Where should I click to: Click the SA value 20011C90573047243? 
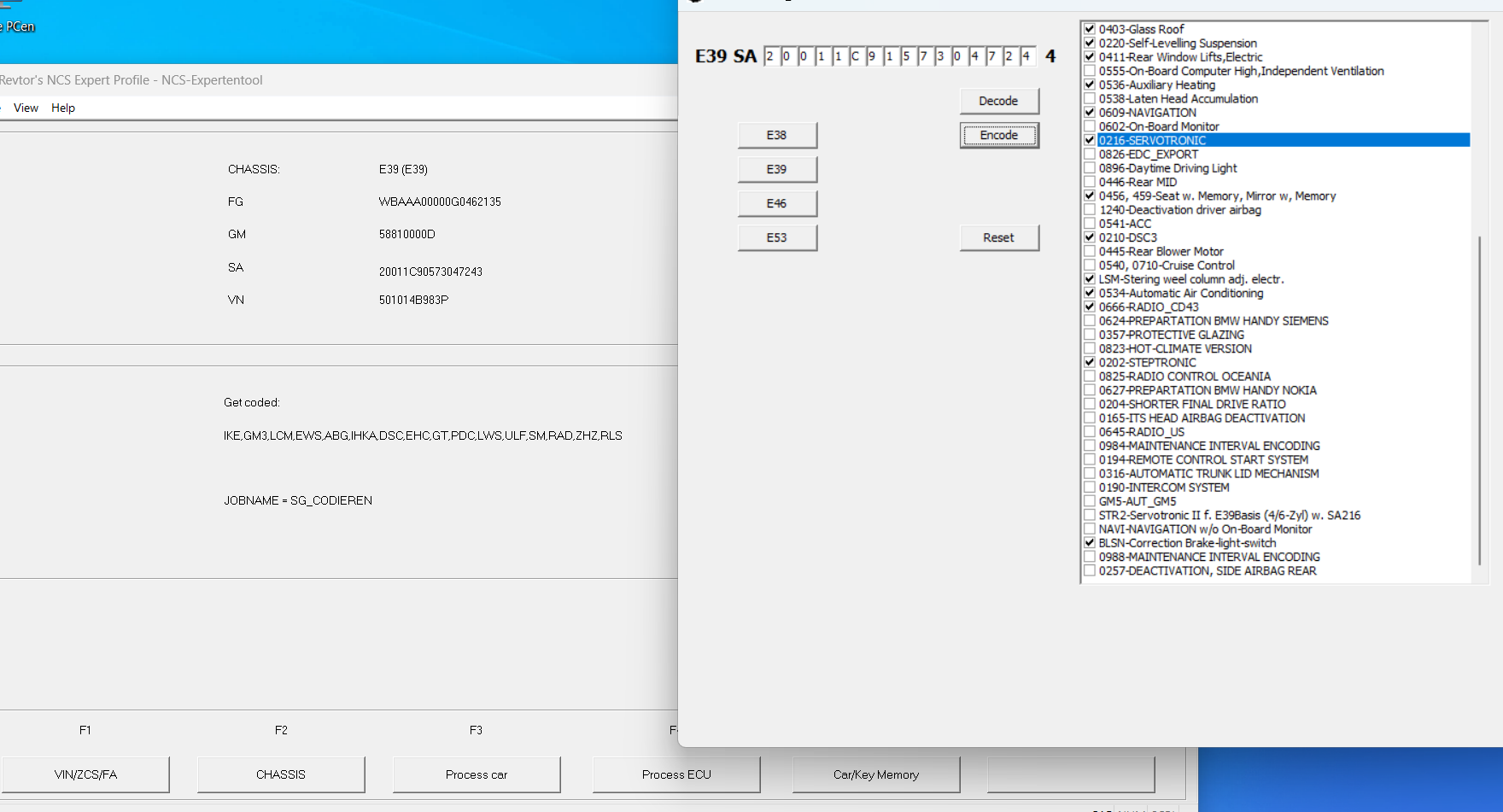(x=430, y=272)
